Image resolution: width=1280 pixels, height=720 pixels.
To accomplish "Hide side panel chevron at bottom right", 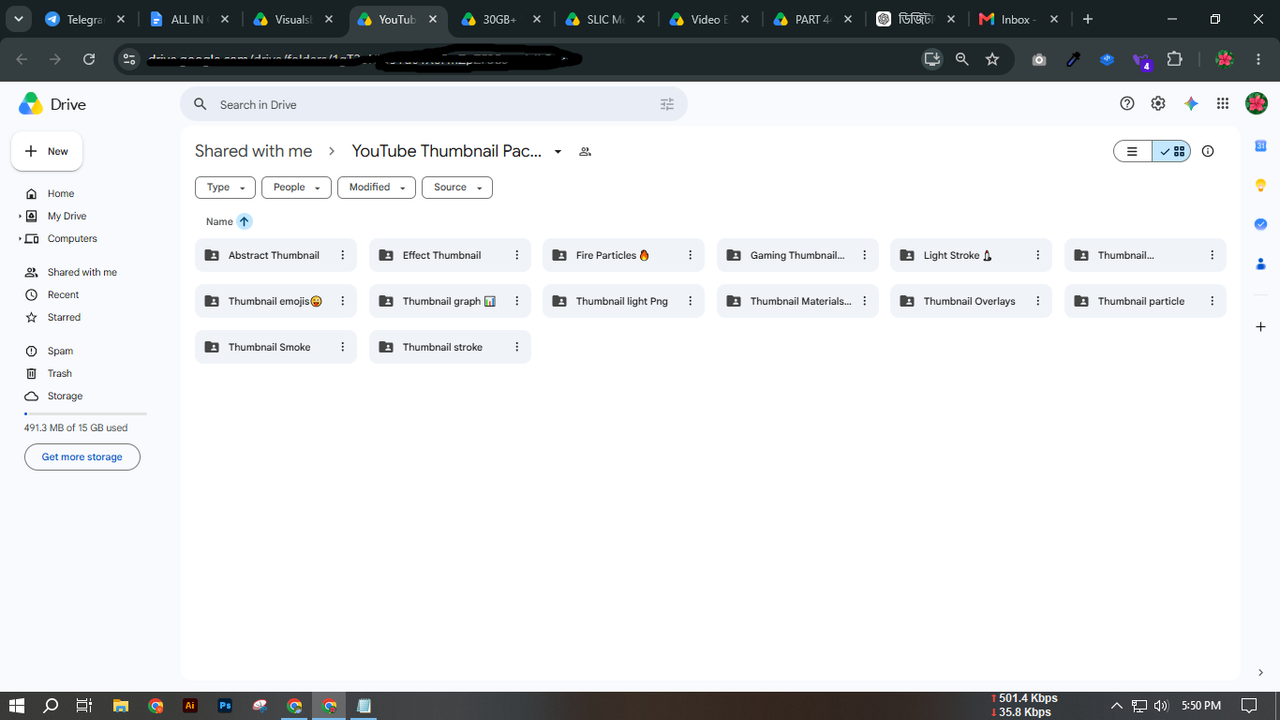I will pyautogui.click(x=1260, y=673).
